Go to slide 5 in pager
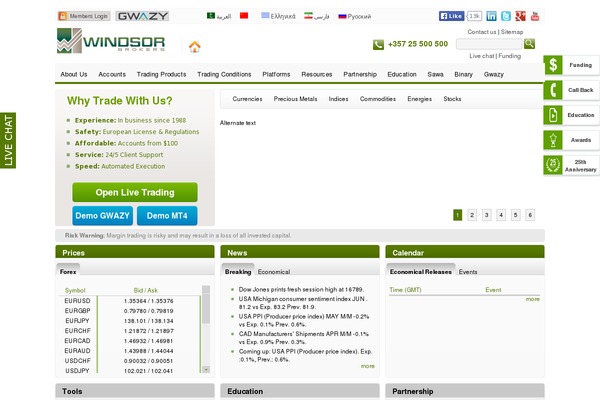This screenshot has width=600, height=400. [x=516, y=215]
